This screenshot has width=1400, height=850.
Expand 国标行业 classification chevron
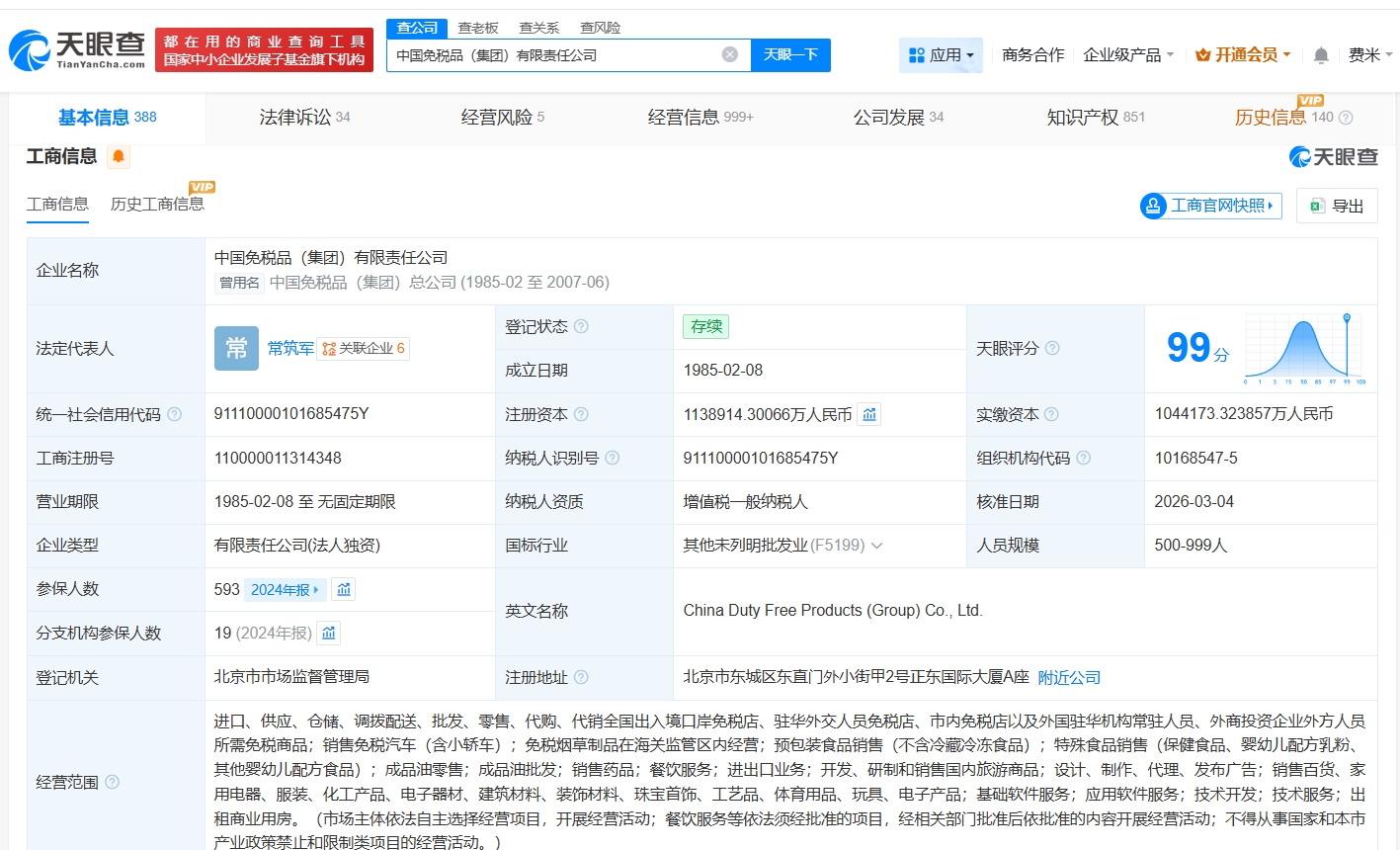pos(877,546)
